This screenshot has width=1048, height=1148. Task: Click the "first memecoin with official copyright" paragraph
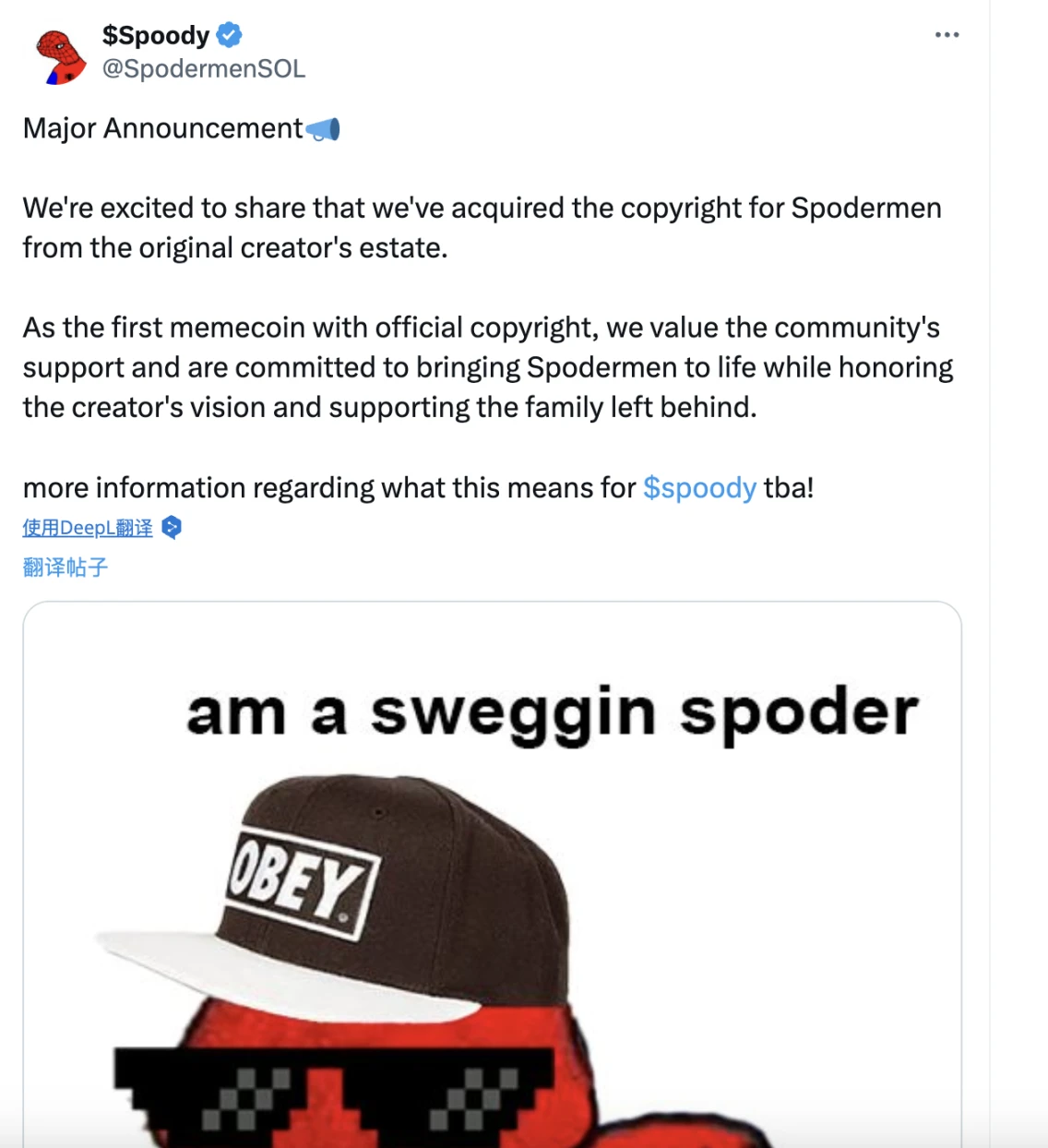487,367
